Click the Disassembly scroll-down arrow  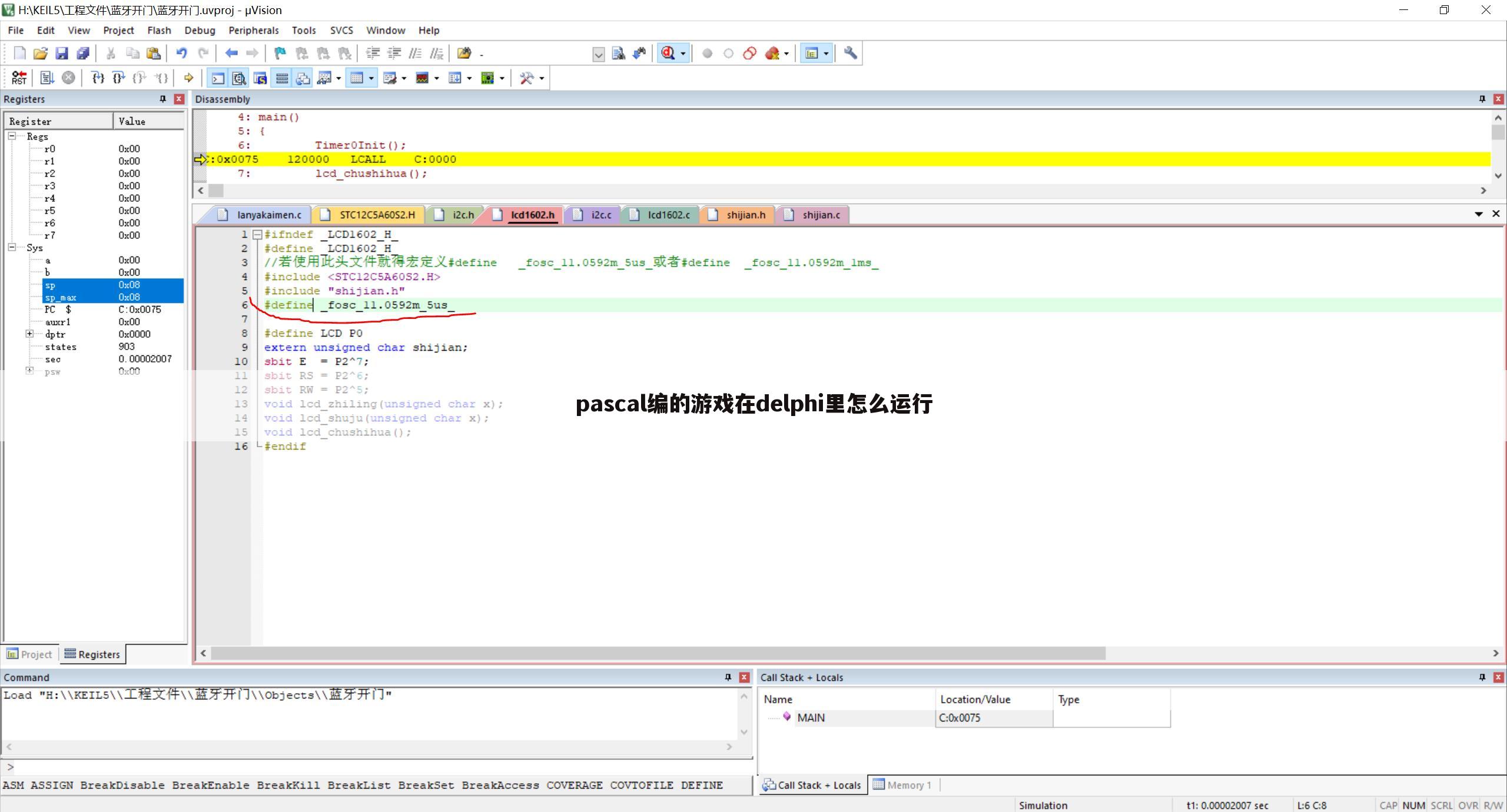coord(1498,175)
